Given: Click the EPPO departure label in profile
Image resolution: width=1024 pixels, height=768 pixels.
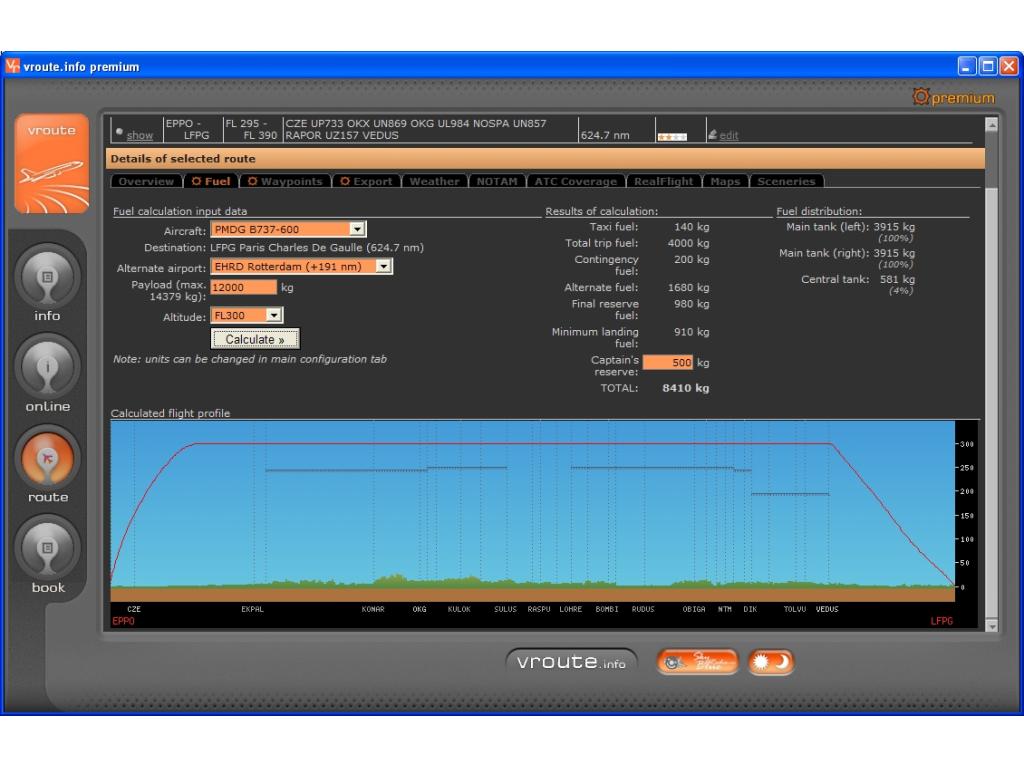Looking at the screenshot, I should point(123,621).
